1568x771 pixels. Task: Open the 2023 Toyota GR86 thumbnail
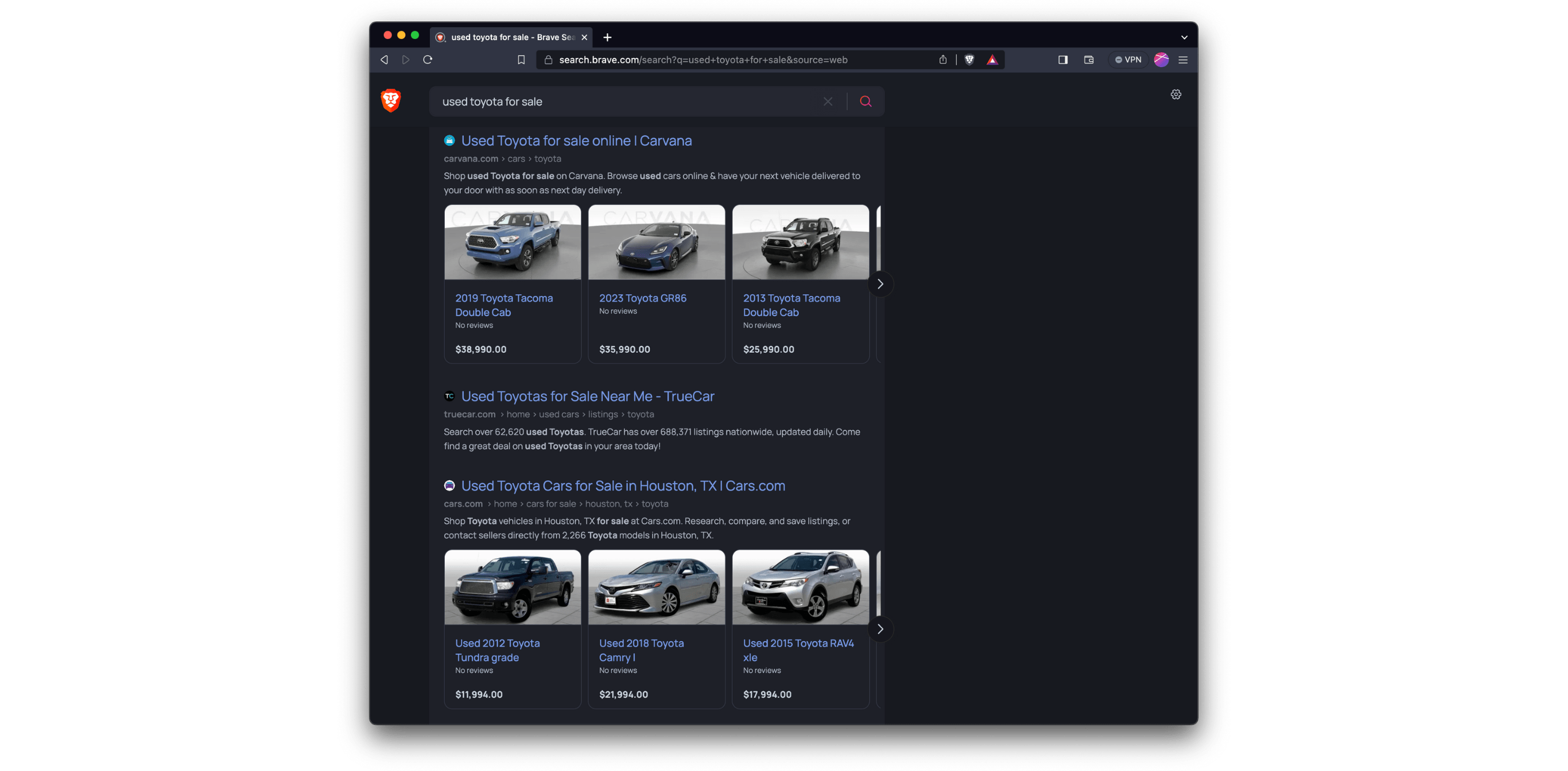click(x=656, y=243)
